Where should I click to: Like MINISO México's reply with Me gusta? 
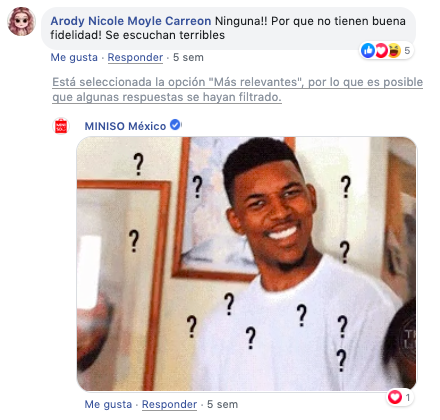[108, 404]
